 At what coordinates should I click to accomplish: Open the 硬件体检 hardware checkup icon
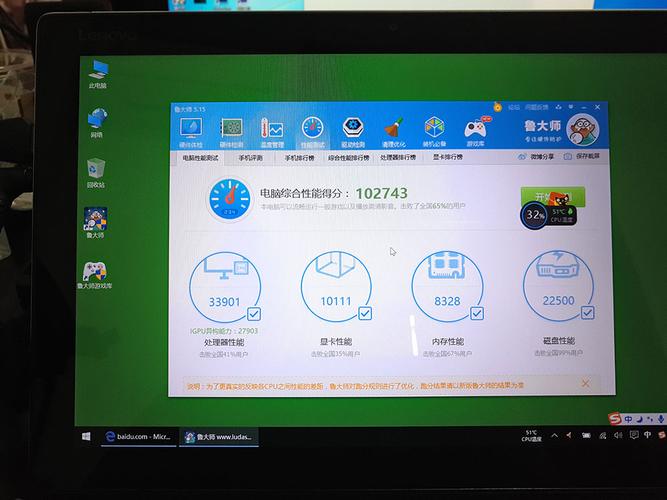point(191,132)
